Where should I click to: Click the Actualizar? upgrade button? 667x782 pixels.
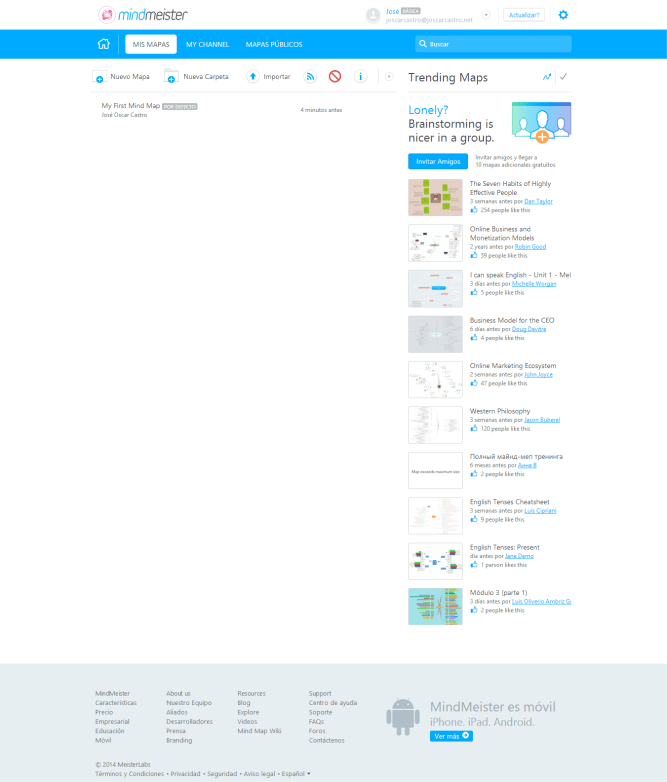(524, 15)
